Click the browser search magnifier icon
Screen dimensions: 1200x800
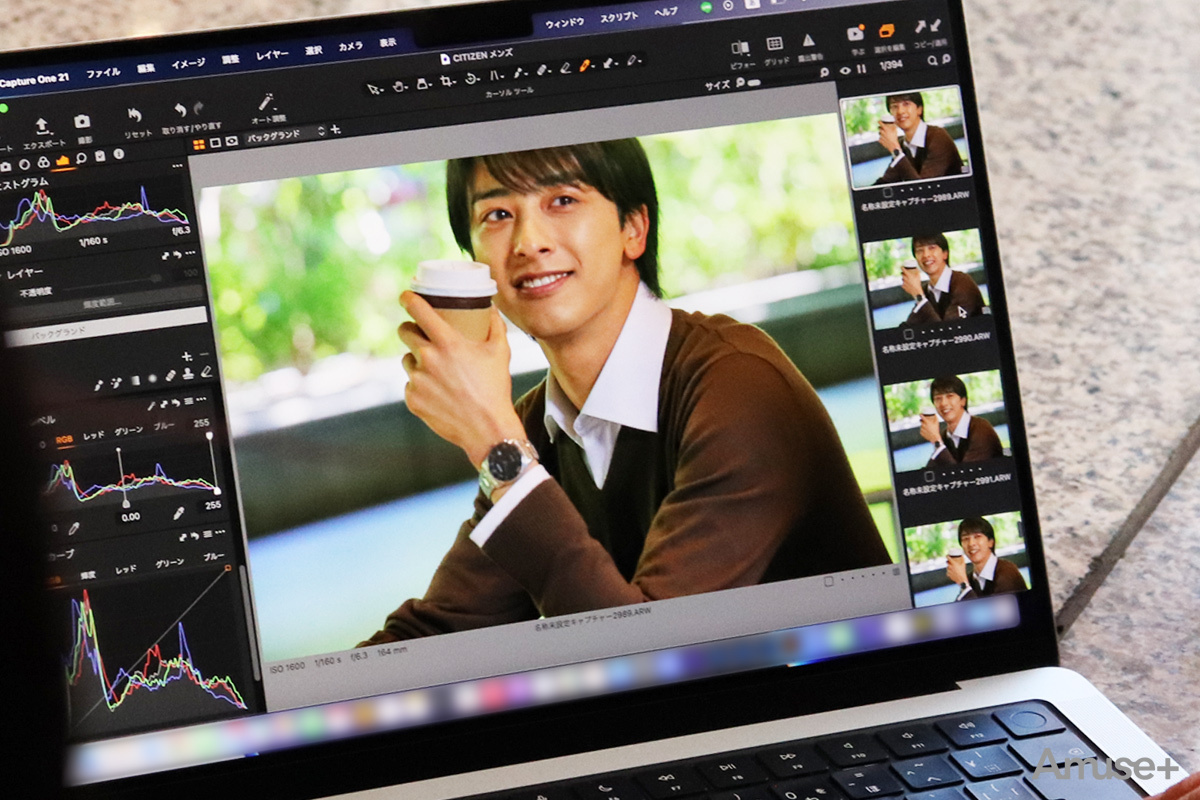tap(932, 61)
